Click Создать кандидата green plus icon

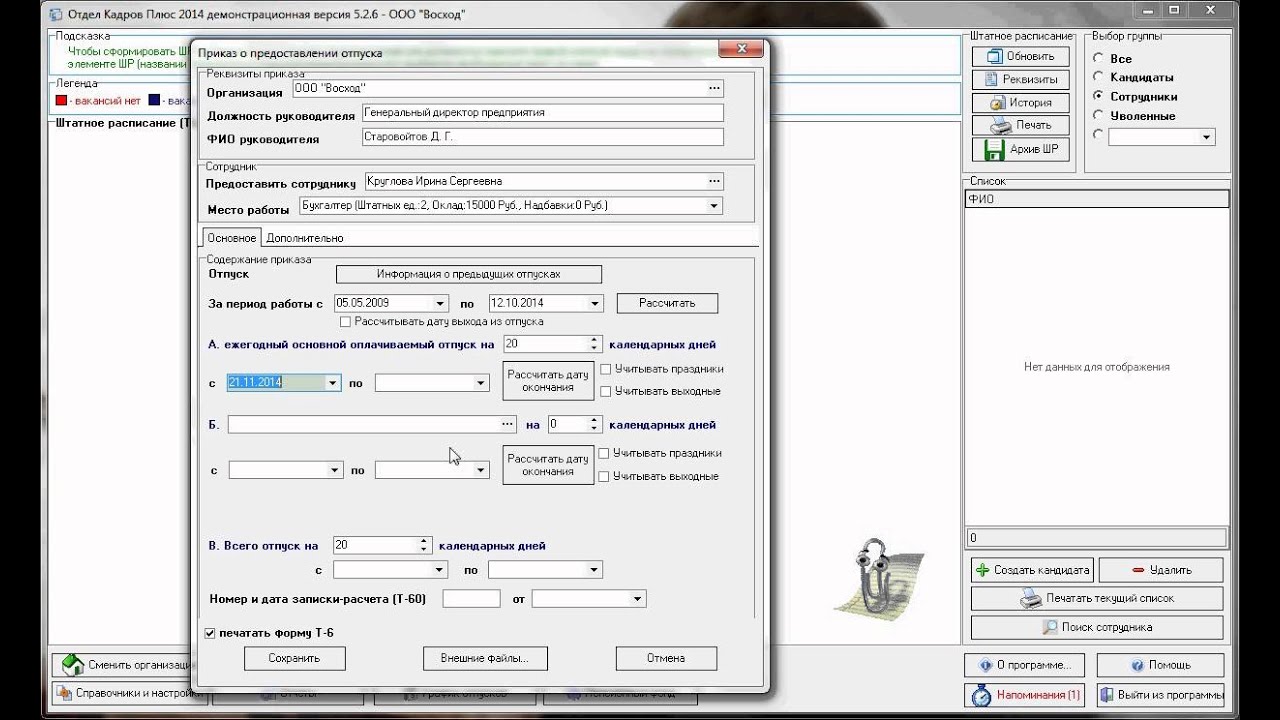point(1032,570)
